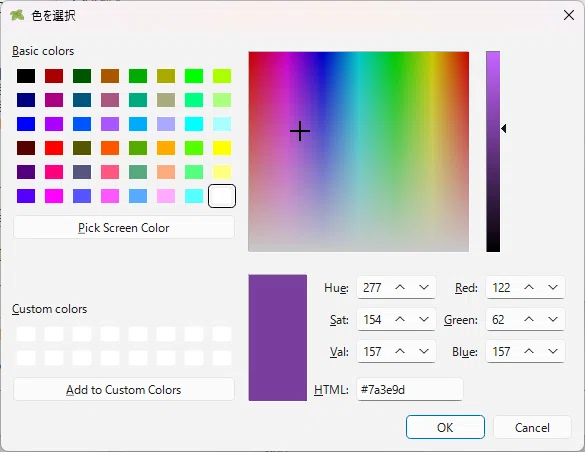Confirm the color with OK

click(x=445, y=427)
